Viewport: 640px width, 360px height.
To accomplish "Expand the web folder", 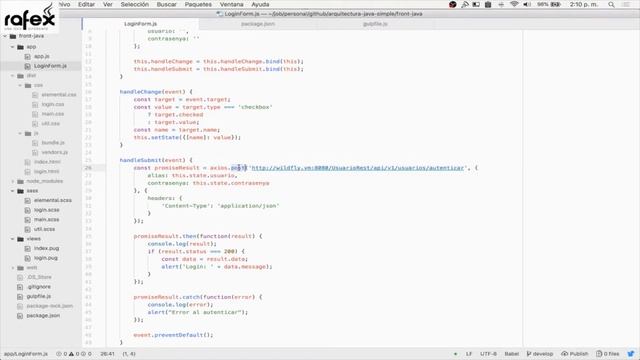I will tap(13, 268).
